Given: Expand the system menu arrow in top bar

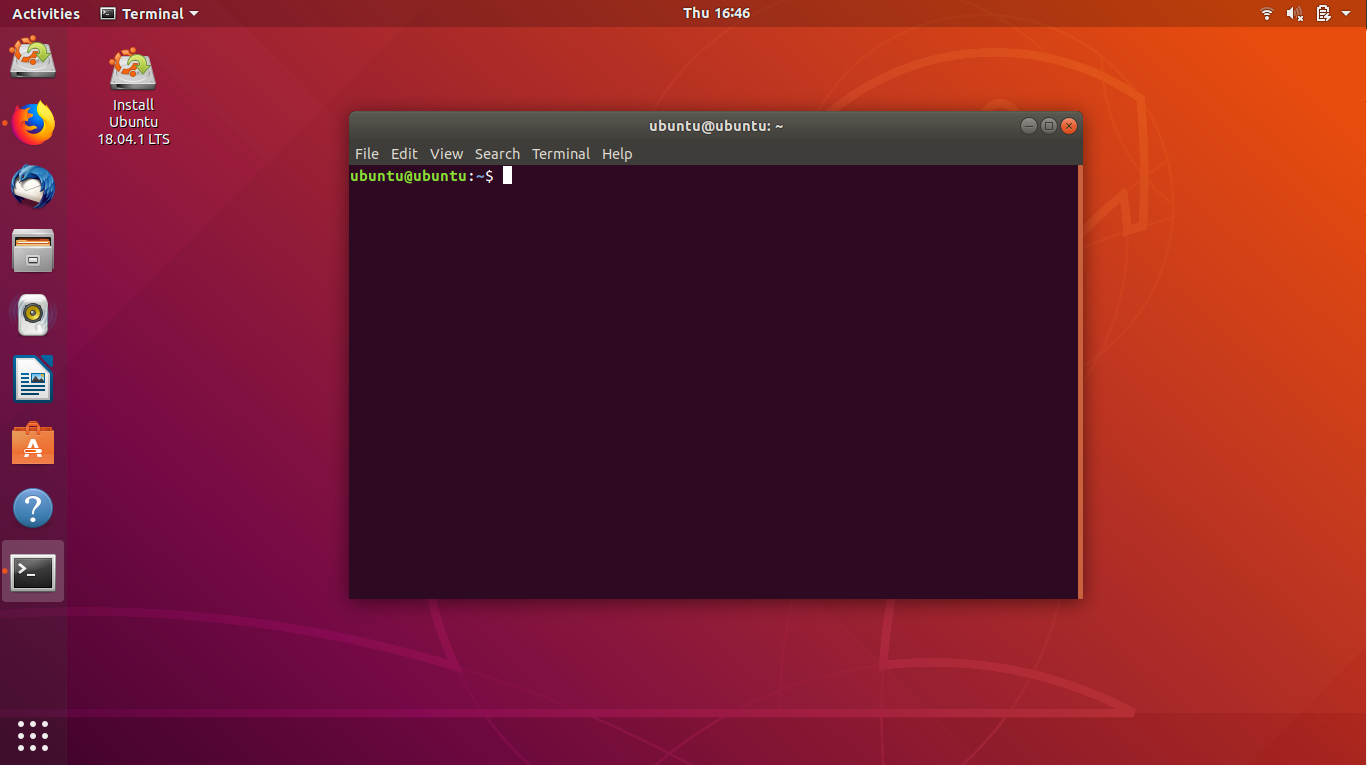Looking at the screenshot, I should point(1347,14).
